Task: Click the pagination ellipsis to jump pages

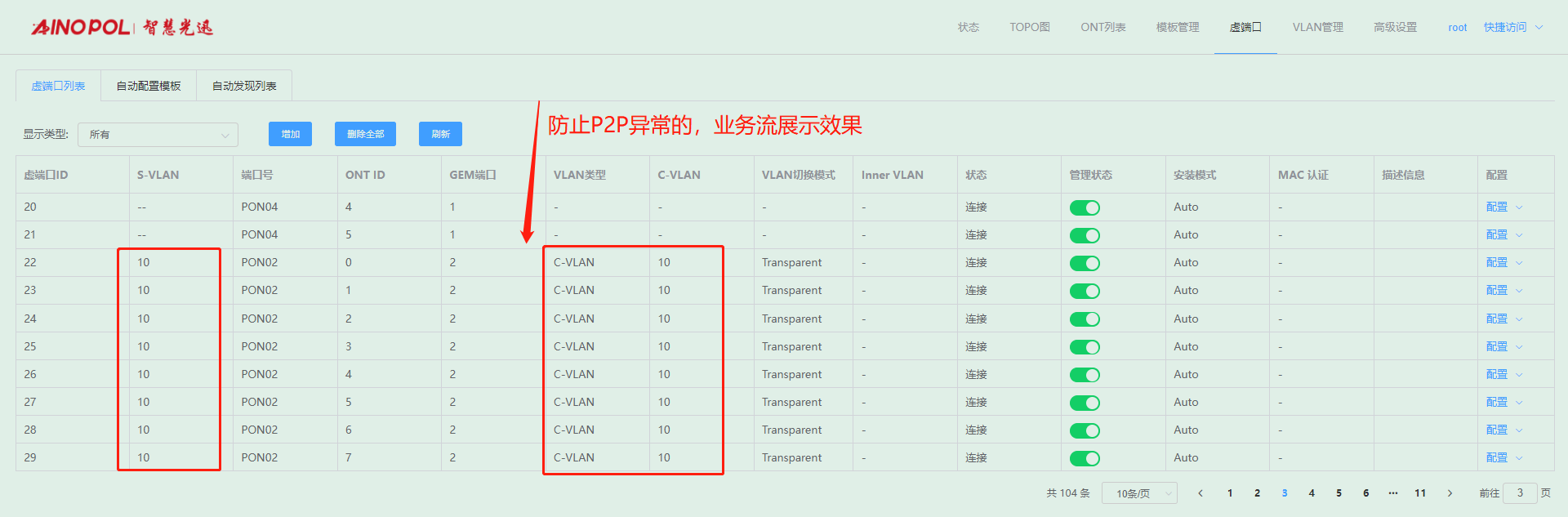Action: point(1393,493)
